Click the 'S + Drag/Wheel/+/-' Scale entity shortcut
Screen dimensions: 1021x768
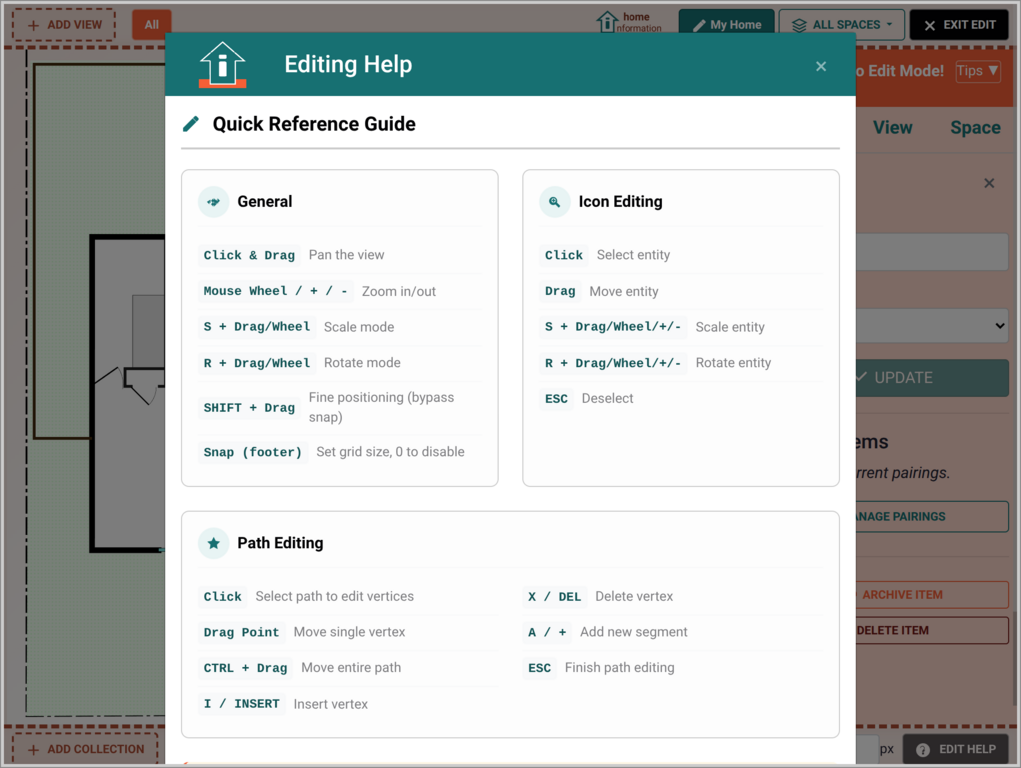[613, 327]
